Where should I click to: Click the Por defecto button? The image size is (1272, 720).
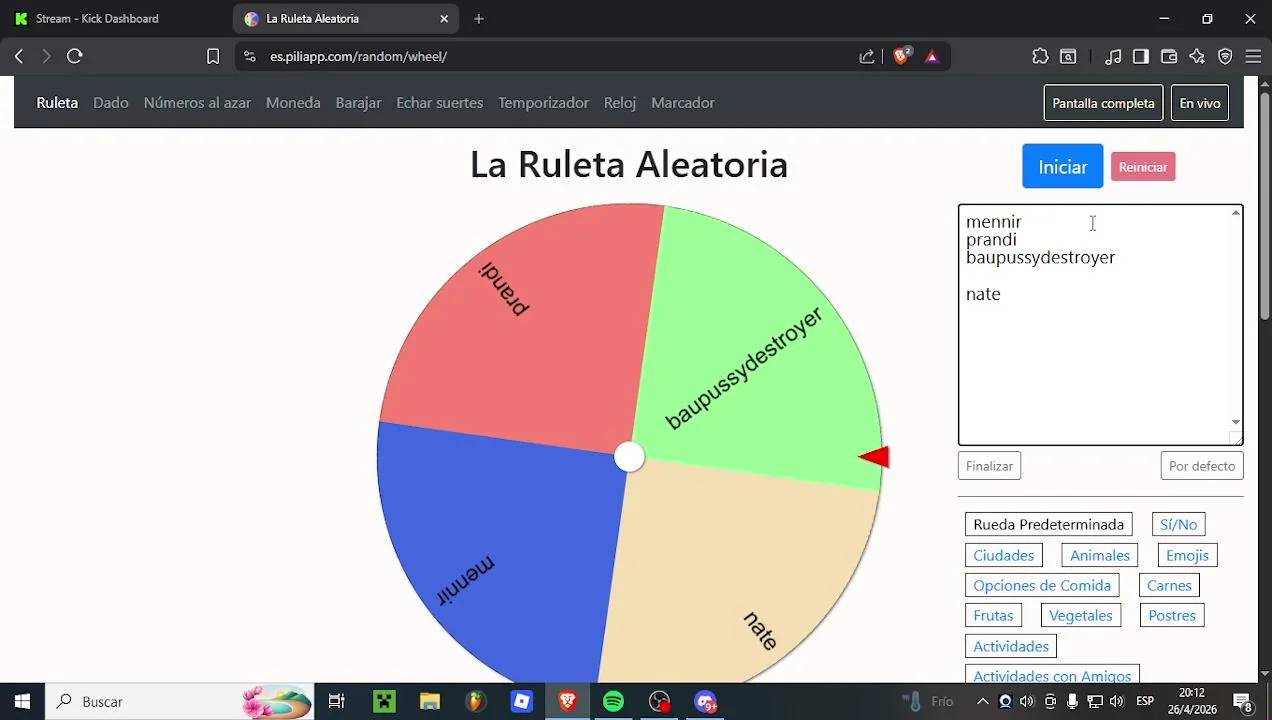coord(1202,466)
